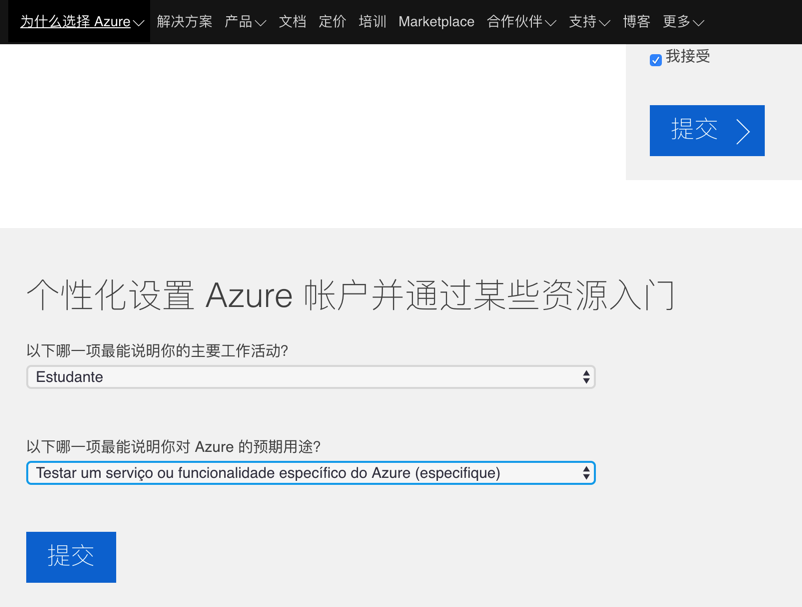Open the Estudante work activity dropdown
The height and width of the screenshot is (607, 802).
point(310,377)
